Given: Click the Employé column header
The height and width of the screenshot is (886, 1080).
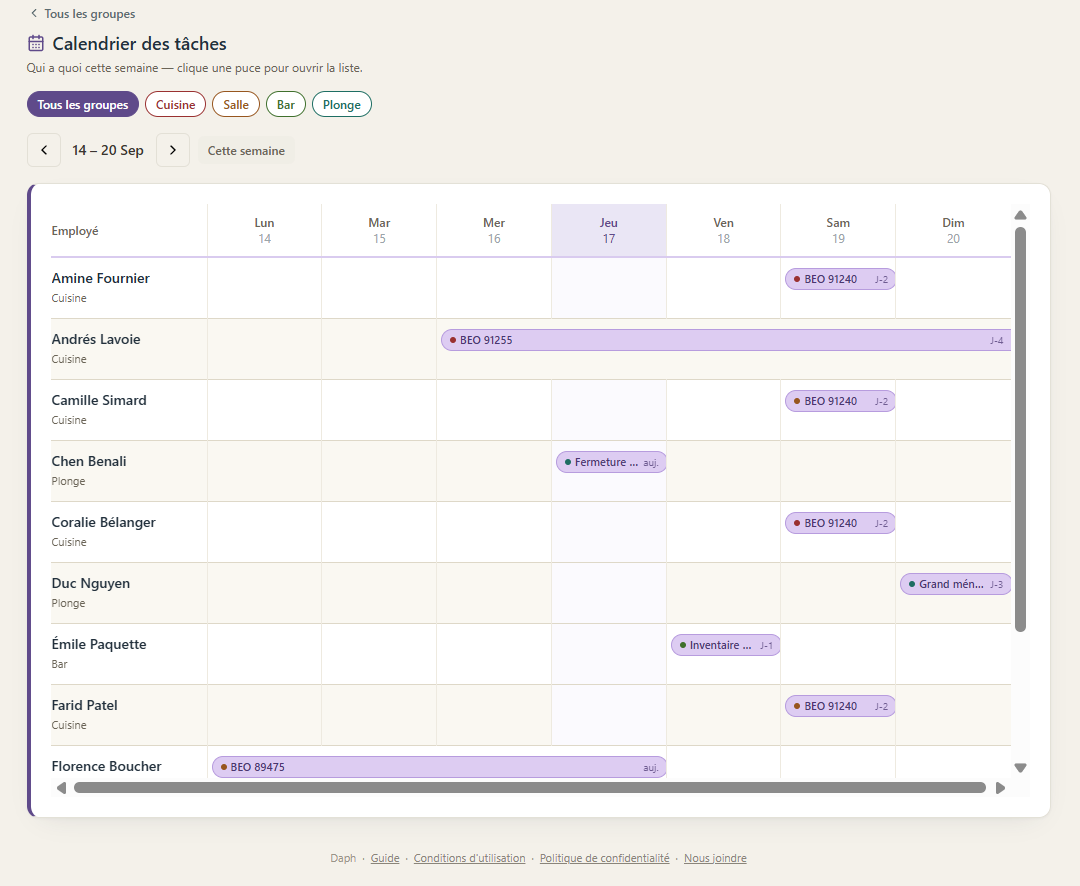Looking at the screenshot, I should [129, 230].
